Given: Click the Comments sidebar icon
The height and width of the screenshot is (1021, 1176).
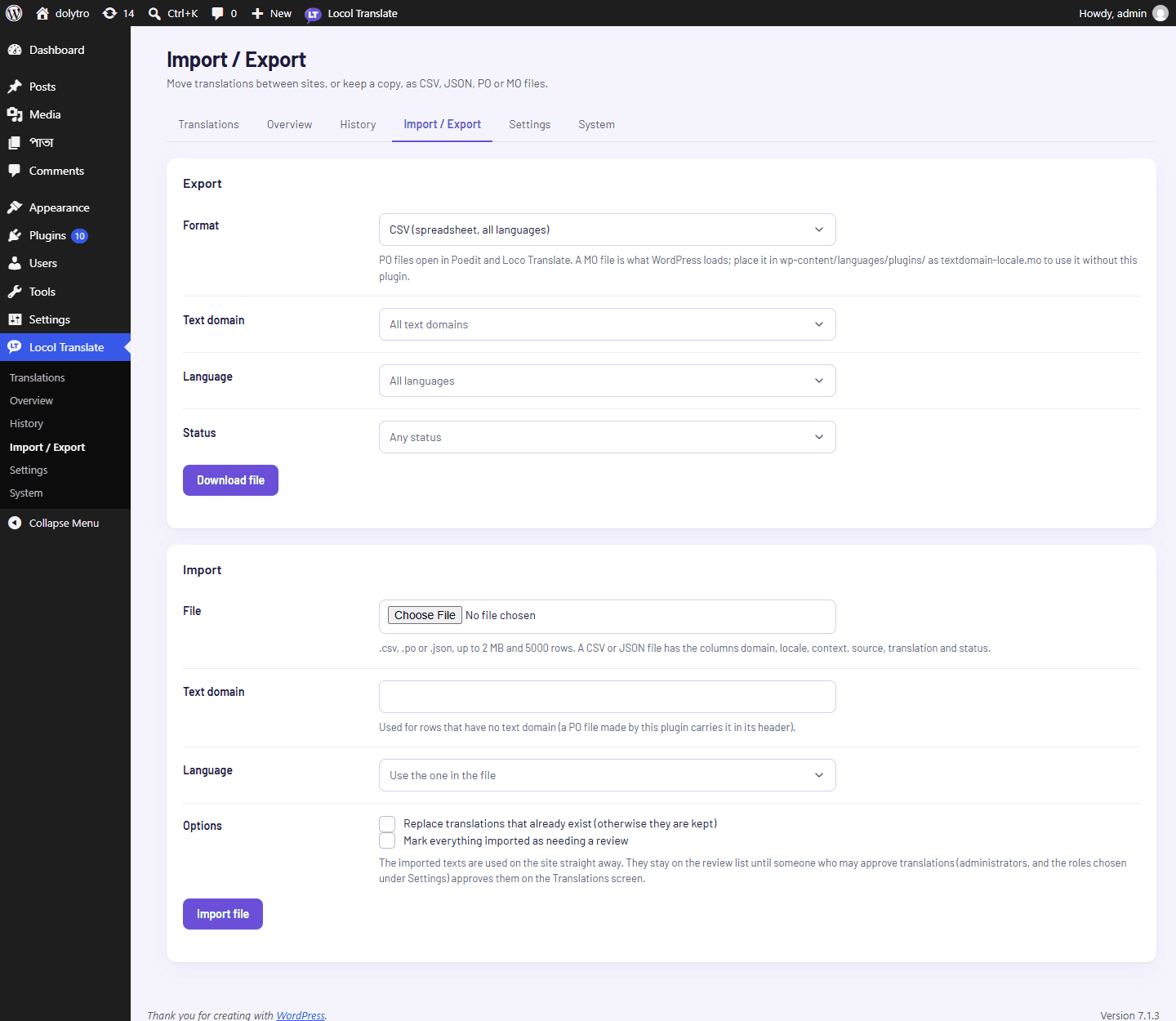Looking at the screenshot, I should point(15,171).
